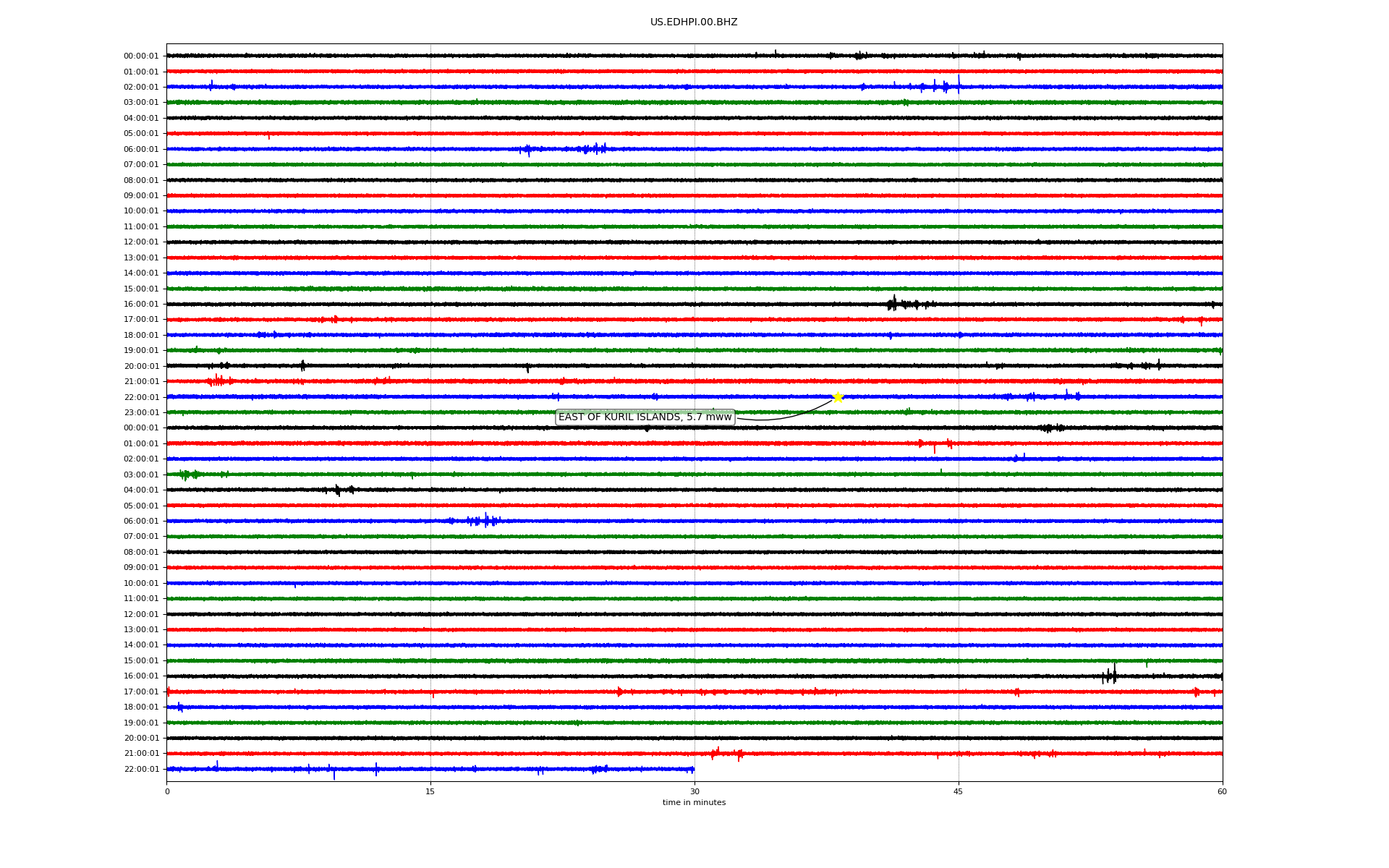
Task: Click the first 16:00:01 row label
Action: click(141, 305)
